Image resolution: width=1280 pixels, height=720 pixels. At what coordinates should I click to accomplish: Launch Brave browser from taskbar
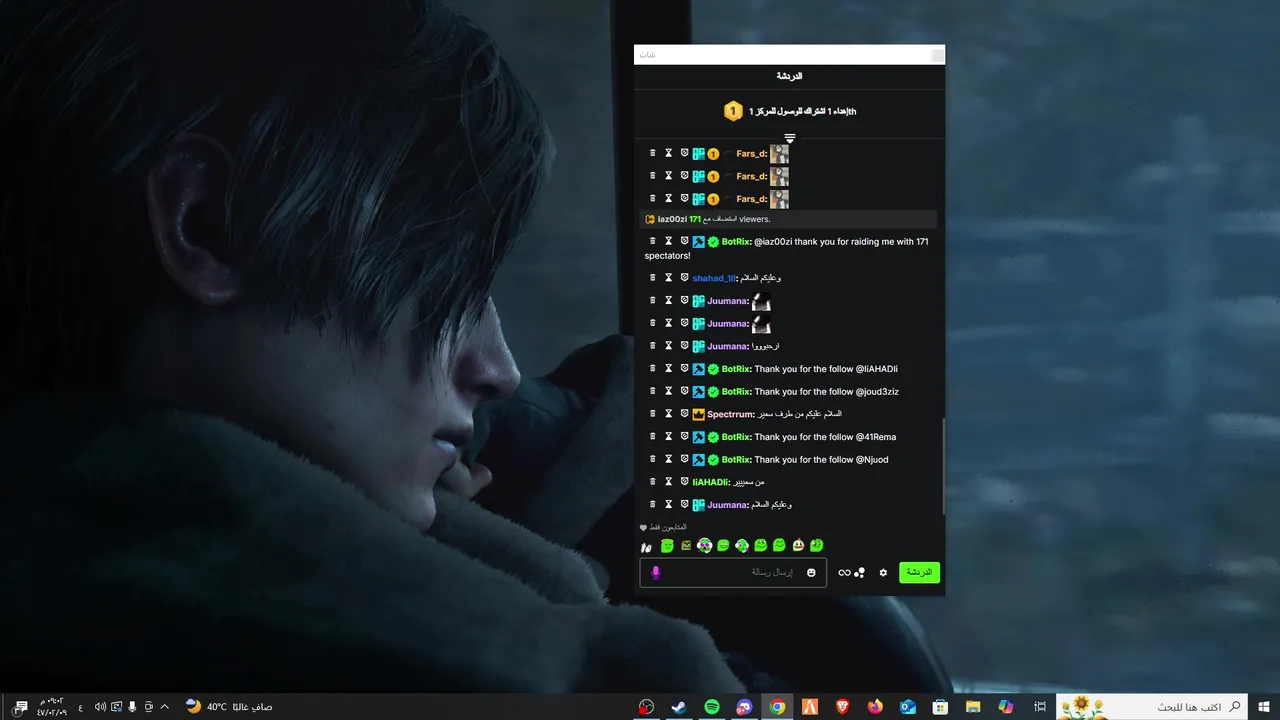(842, 707)
